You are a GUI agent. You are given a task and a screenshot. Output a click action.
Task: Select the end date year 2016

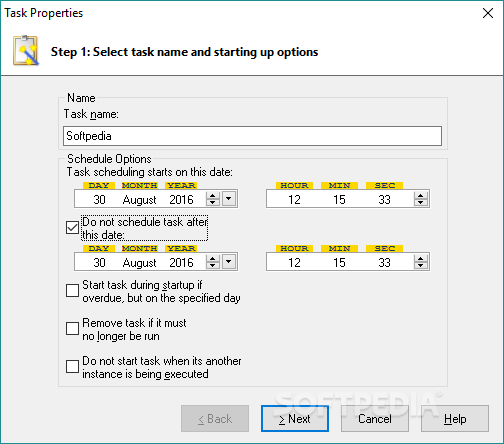click(x=181, y=262)
